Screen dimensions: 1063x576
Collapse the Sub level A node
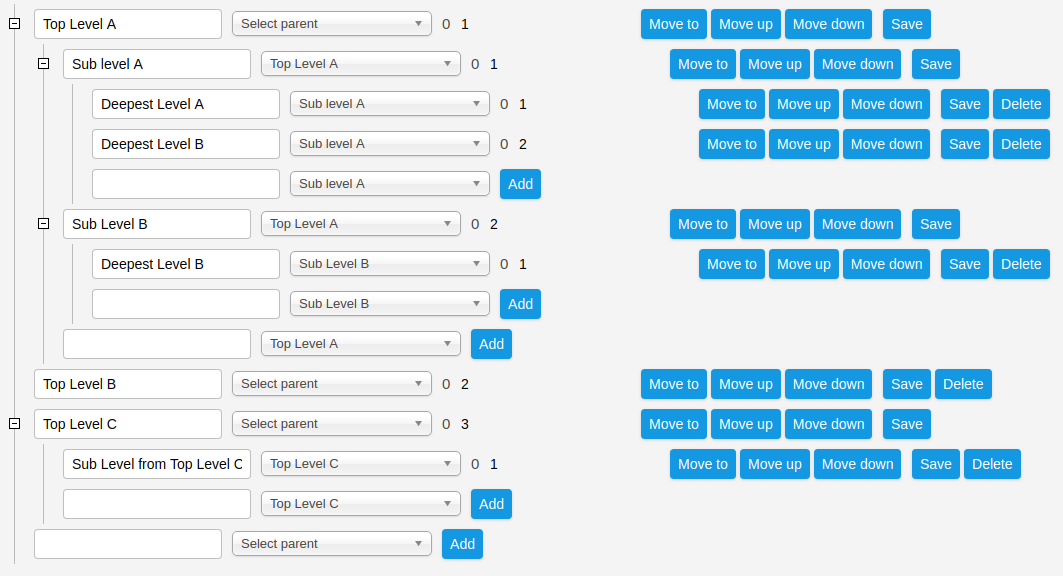pyautogui.click(x=43, y=64)
